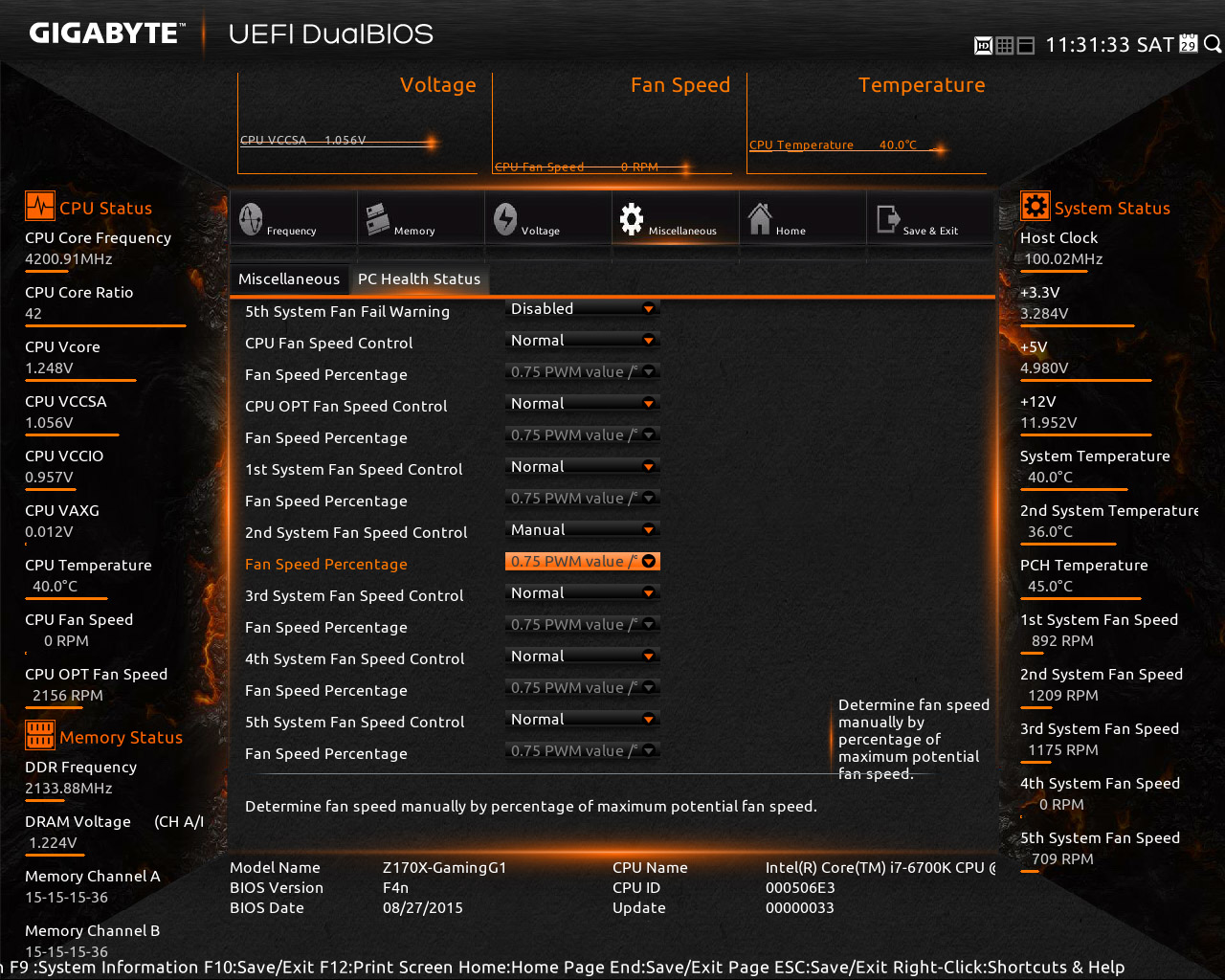Image resolution: width=1225 pixels, height=980 pixels.
Task: Click the PCH Temperature 45.0°C reading
Action: (1050, 586)
